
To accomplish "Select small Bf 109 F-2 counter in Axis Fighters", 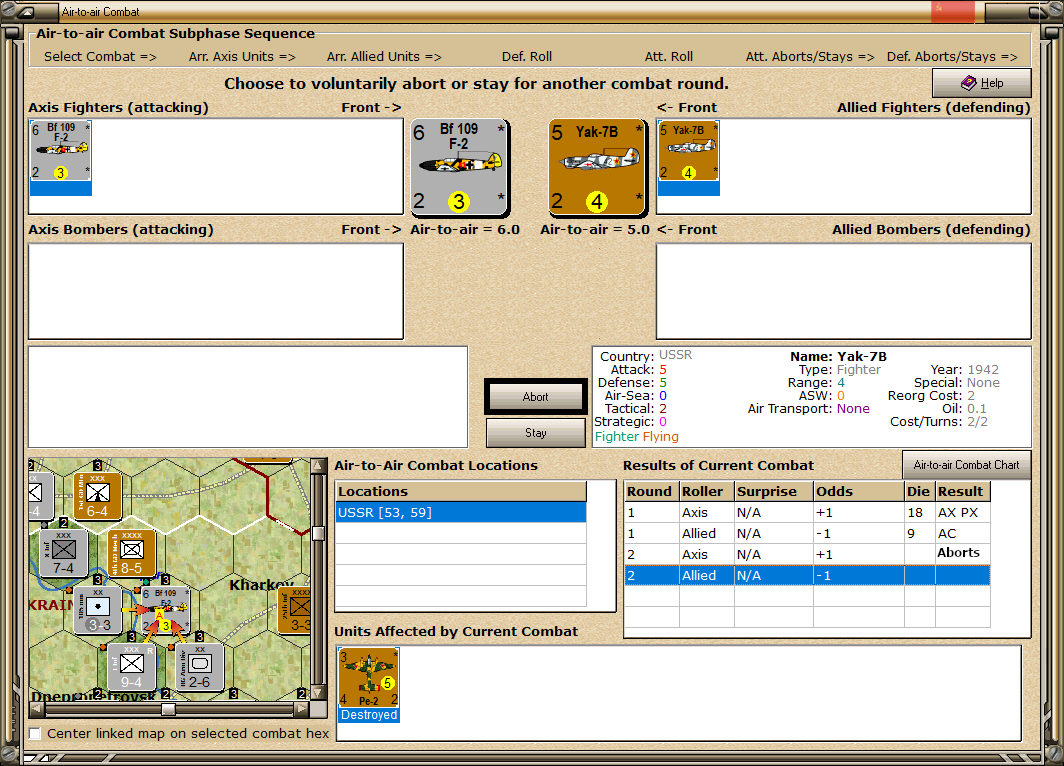I will (60, 158).
